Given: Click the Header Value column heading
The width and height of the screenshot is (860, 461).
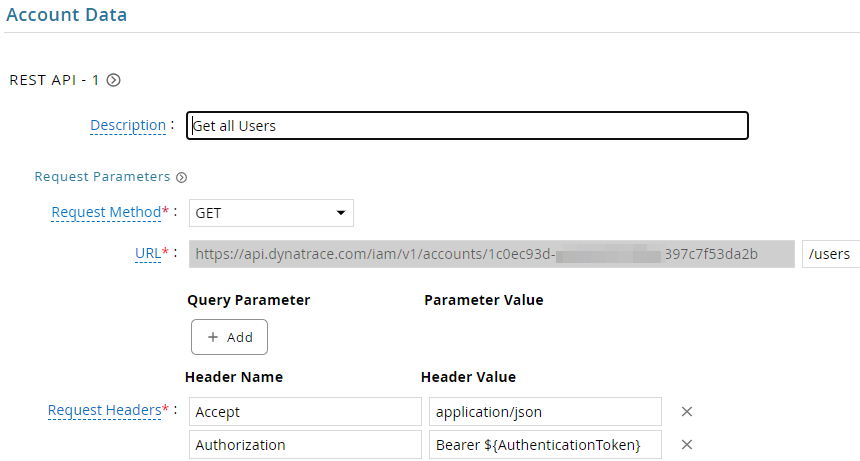Looking at the screenshot, I should point(468,377).
